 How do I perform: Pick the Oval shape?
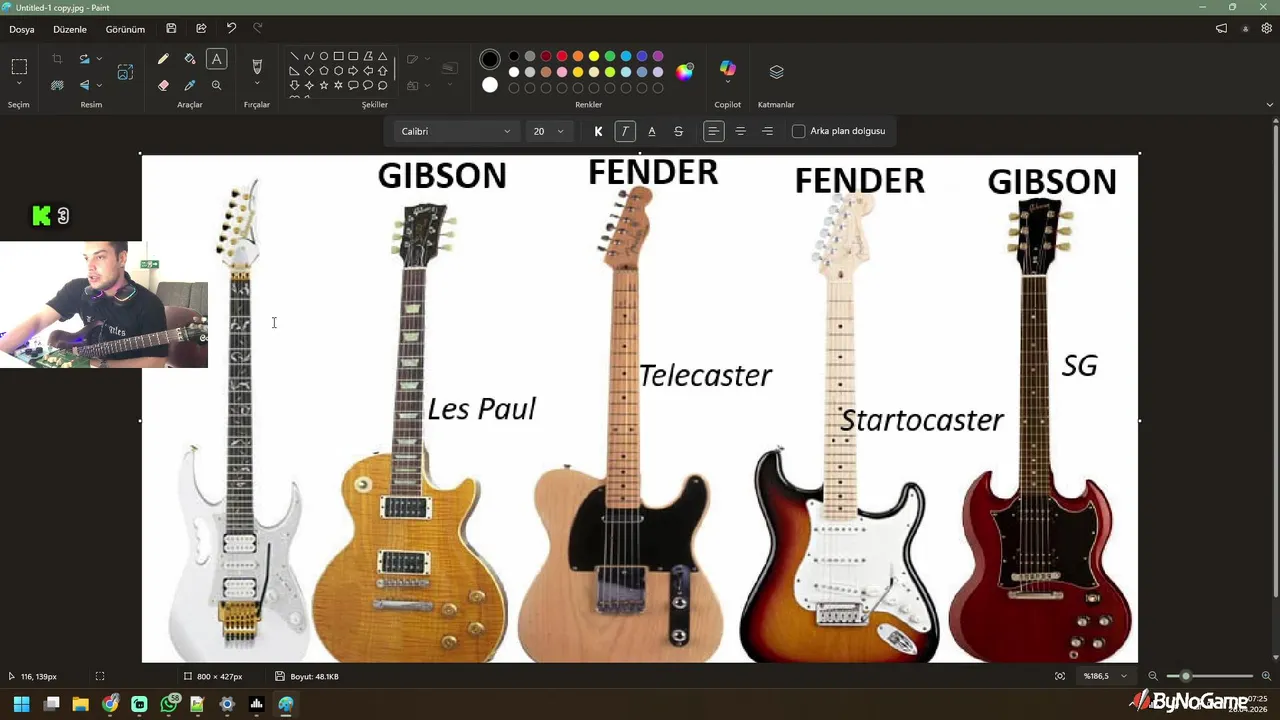pyautogui.click(x=324, y=56)
